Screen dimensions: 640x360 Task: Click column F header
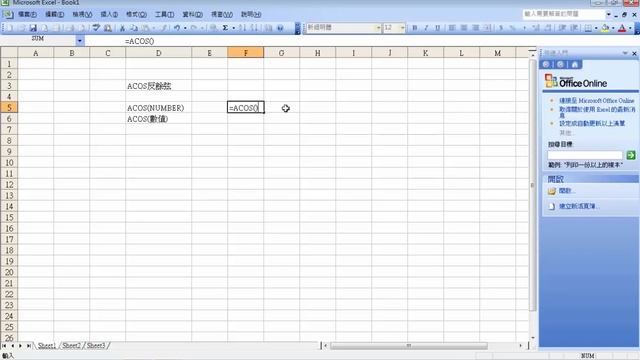(246, 53)
